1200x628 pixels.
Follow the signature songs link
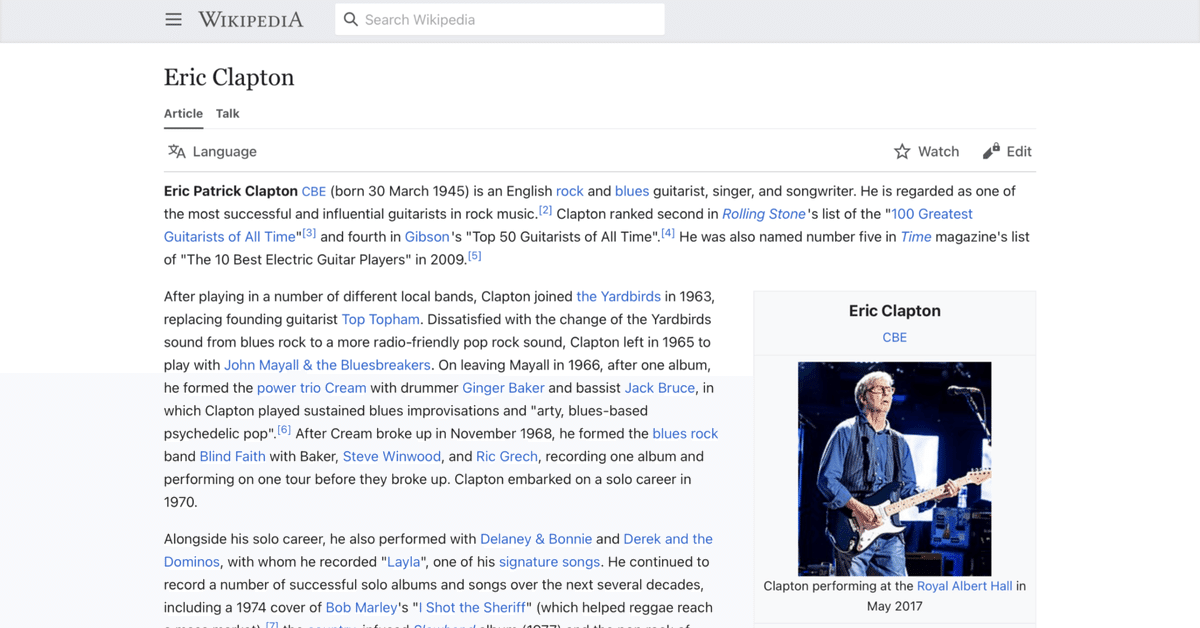tap(550, 562)
